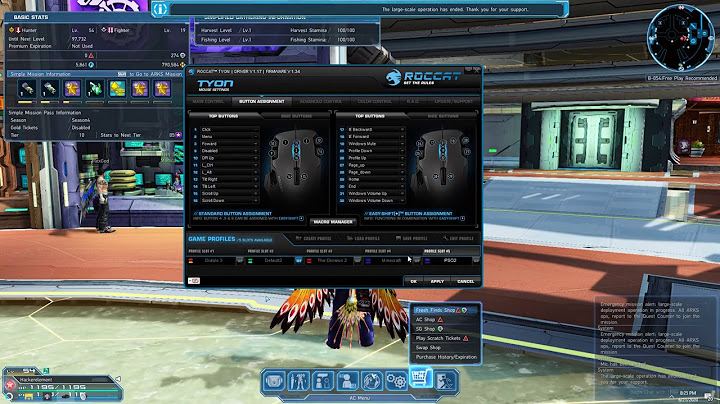Click the ROCCAT logo in Tyon window
Screen dimensions: 720x404
pyautogui.click(x=423, y=78)
